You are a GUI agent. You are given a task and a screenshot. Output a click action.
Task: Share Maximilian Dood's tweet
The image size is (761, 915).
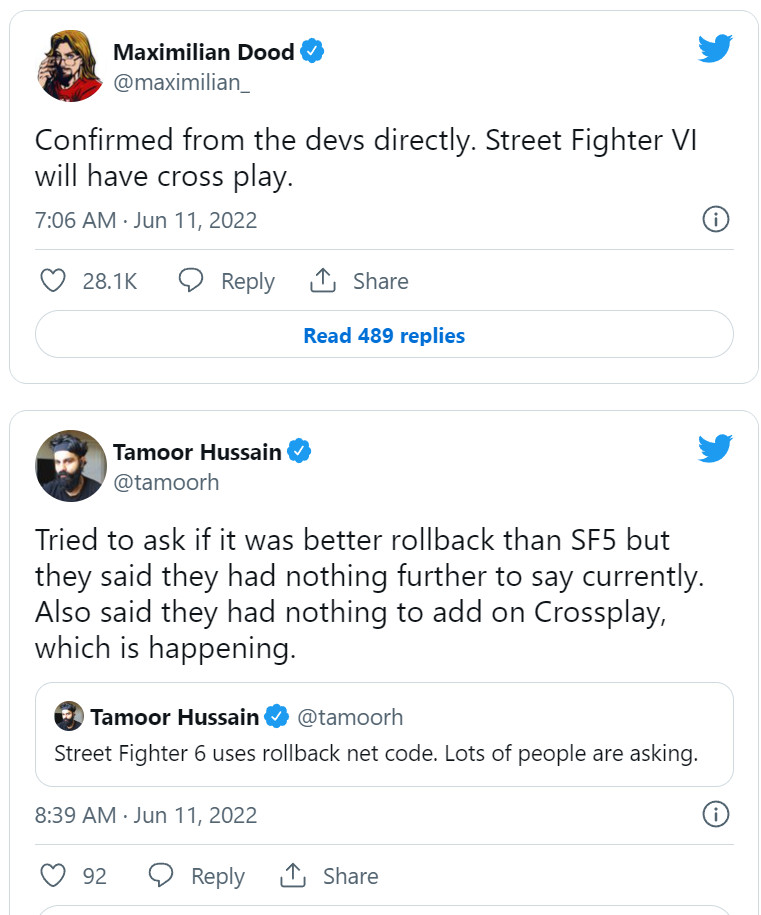(359, 281)
